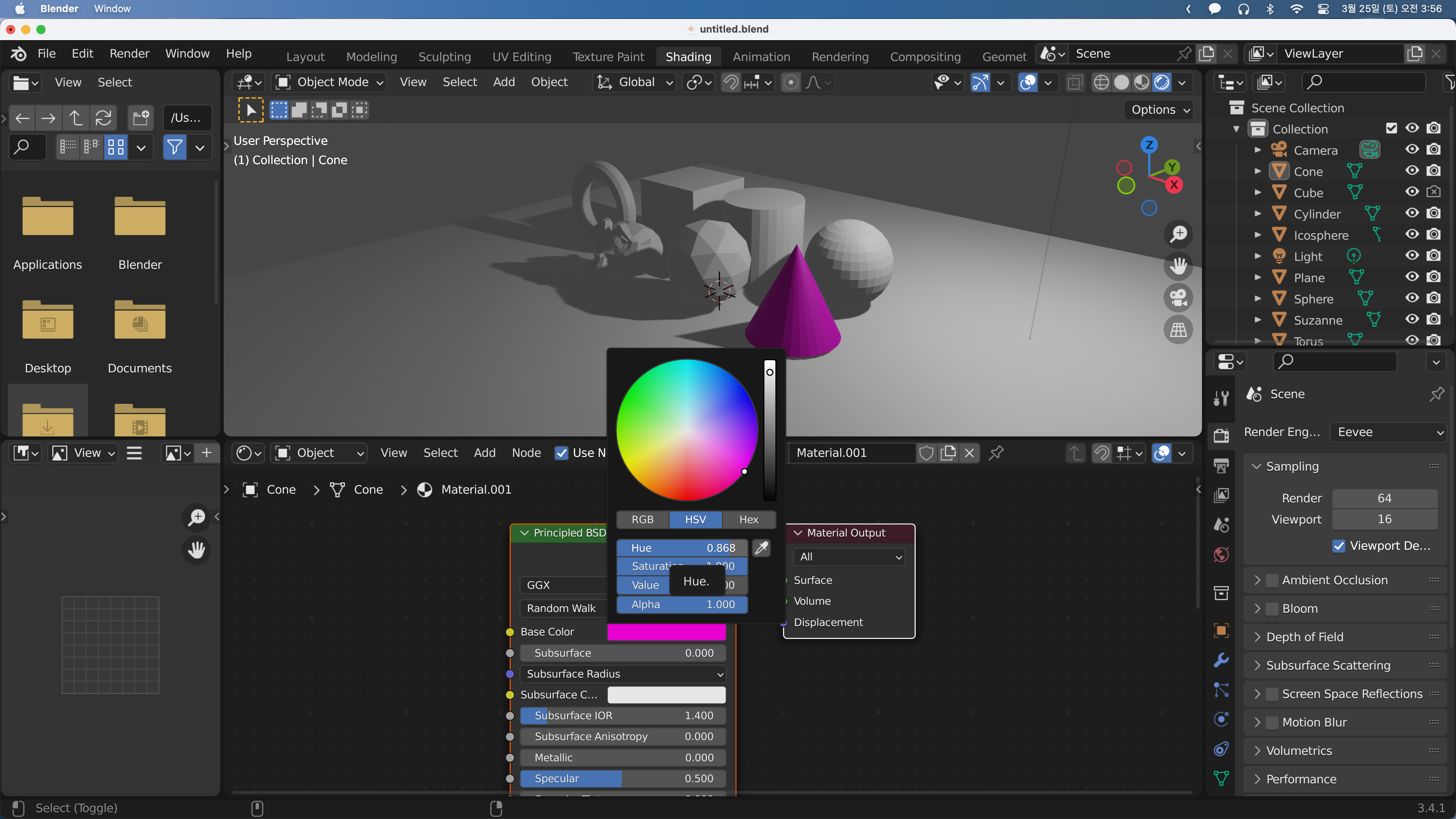This screenshot has height=819, width=1456.
Task: Select the thumbnail display mode in the file browser
Action: point(116,148)
